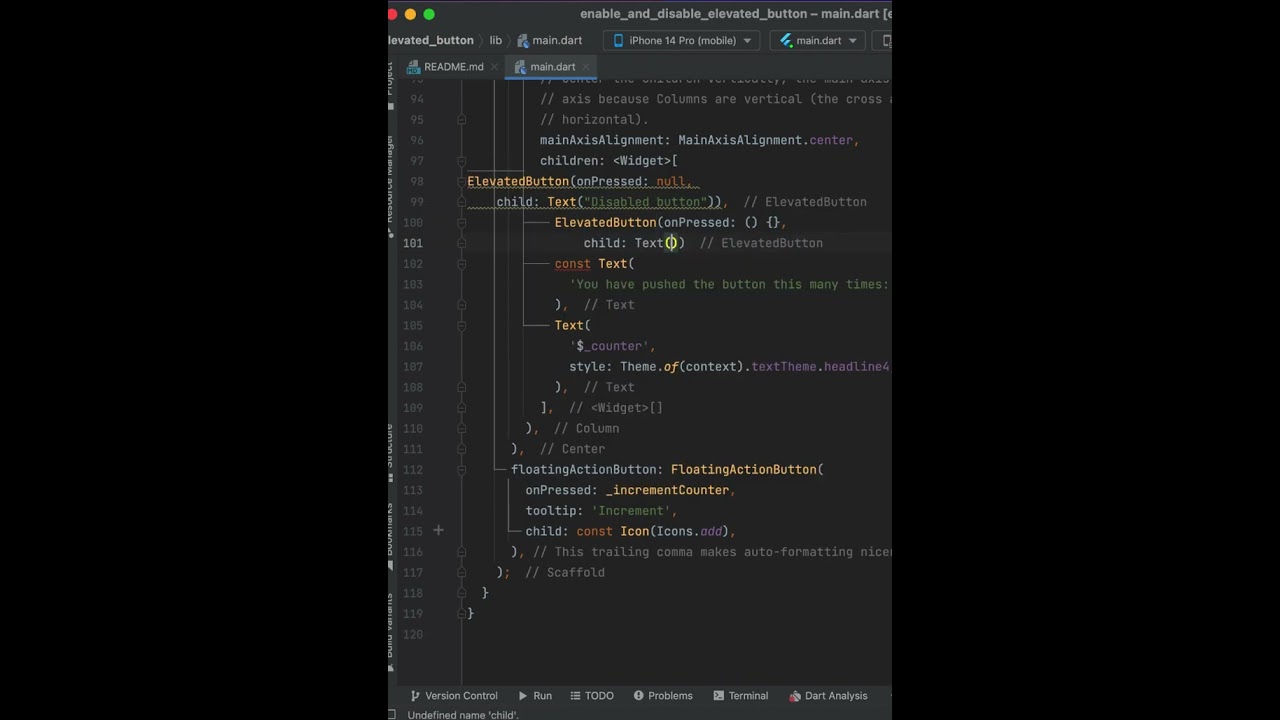The image size is (1280, 720).
Task: Click line number 120 in gutter
Action: pos(411,634)
